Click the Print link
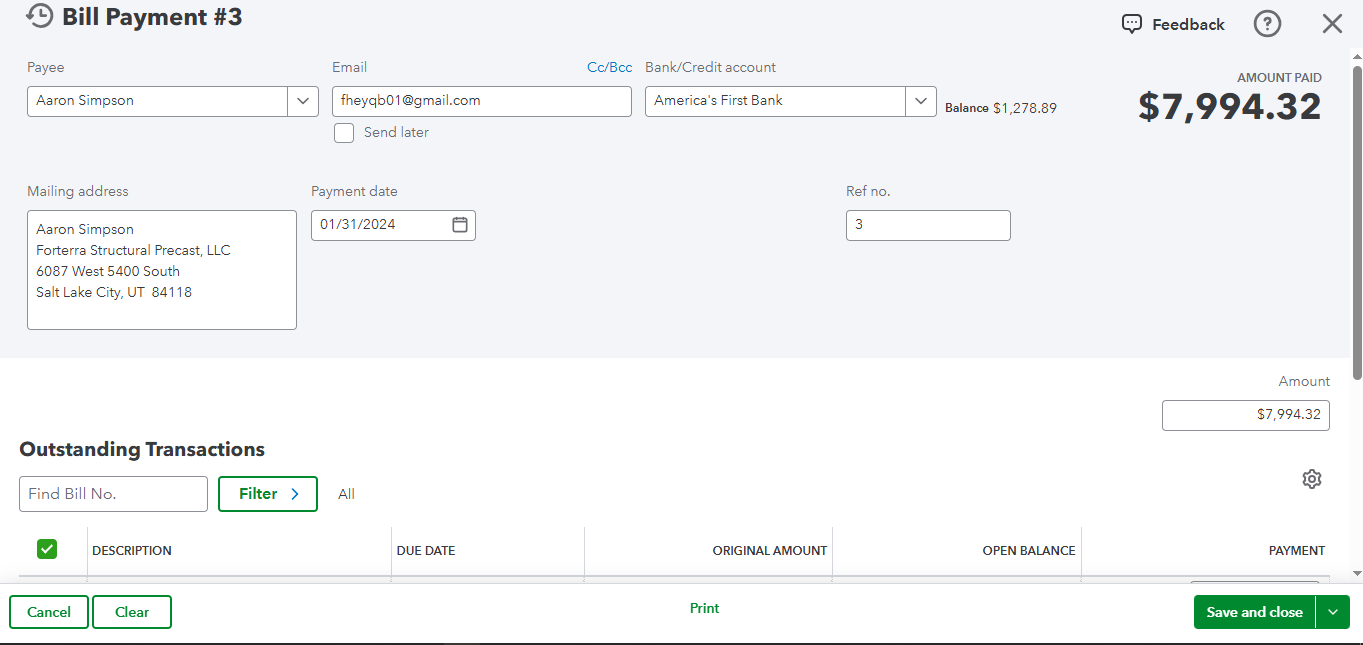 pos(704,608)
